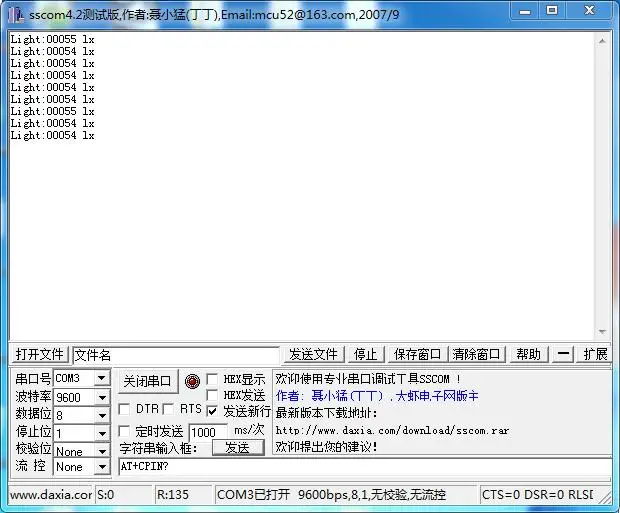Click the 关闭串口 button
Image resolution: width=620 pixels, height=513 pixels.
point(147,381)
